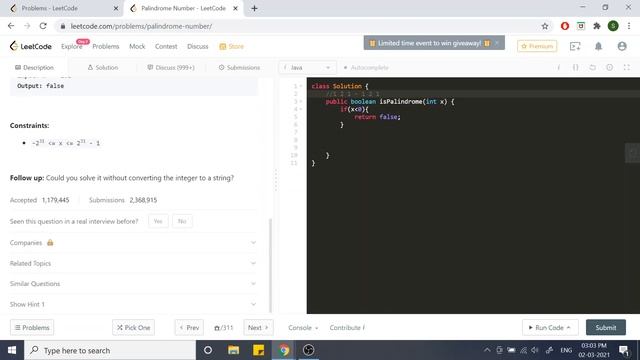Collapse code fold arrow on line 4
Viewport: 640px width, 360px height.
301,109
